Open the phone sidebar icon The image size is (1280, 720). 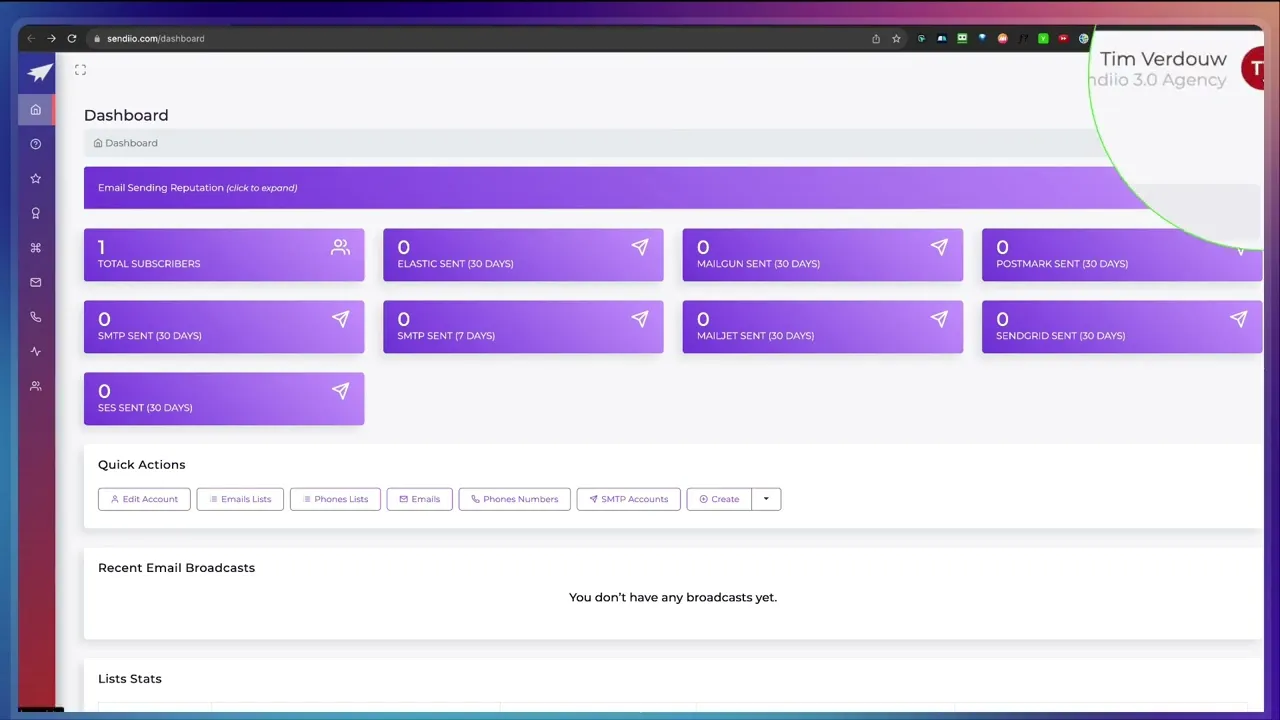(x=36, y=317)
